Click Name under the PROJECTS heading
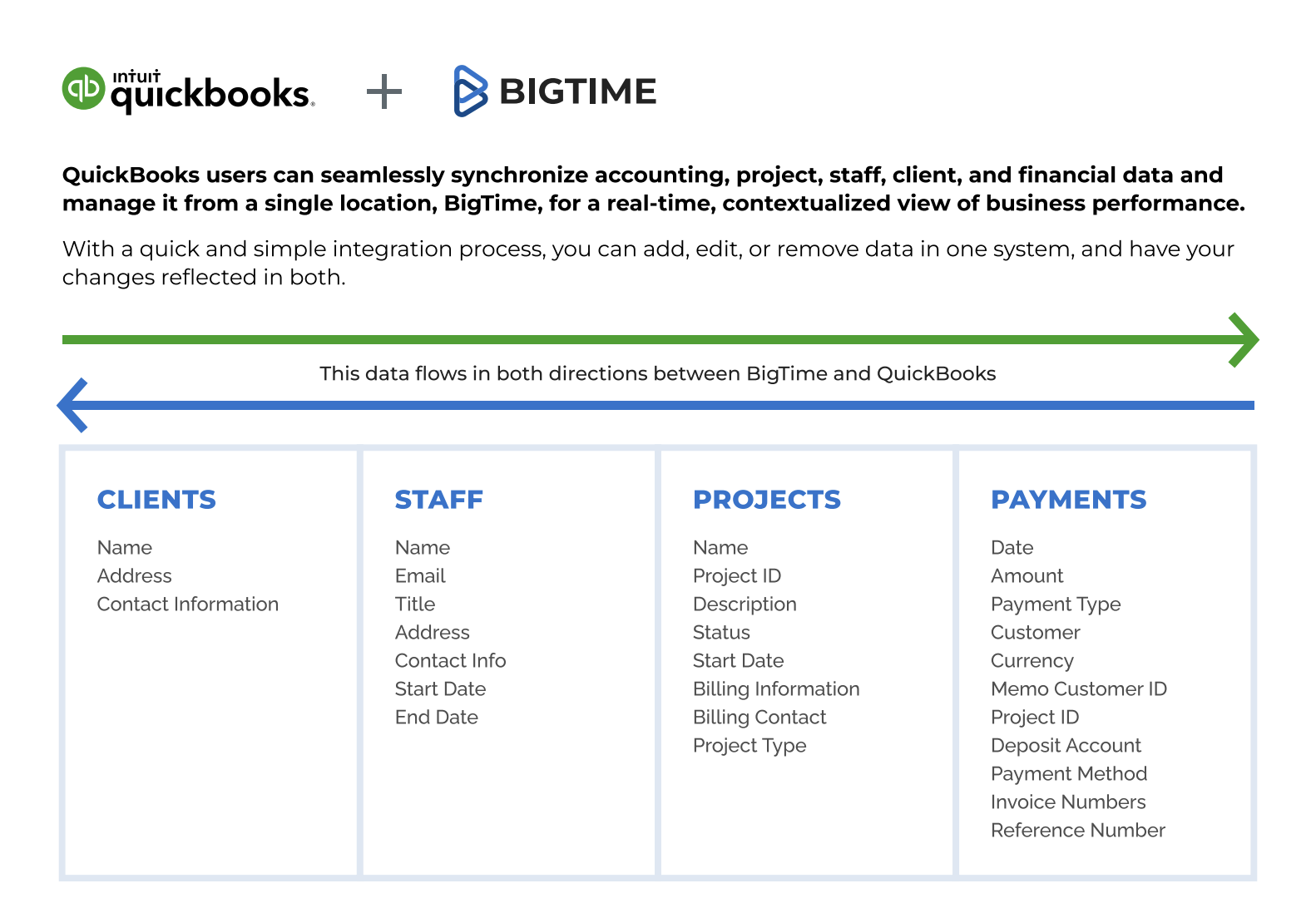Image resolution: width=1316 pixels, height=898 pixels. tap(720, 548)
